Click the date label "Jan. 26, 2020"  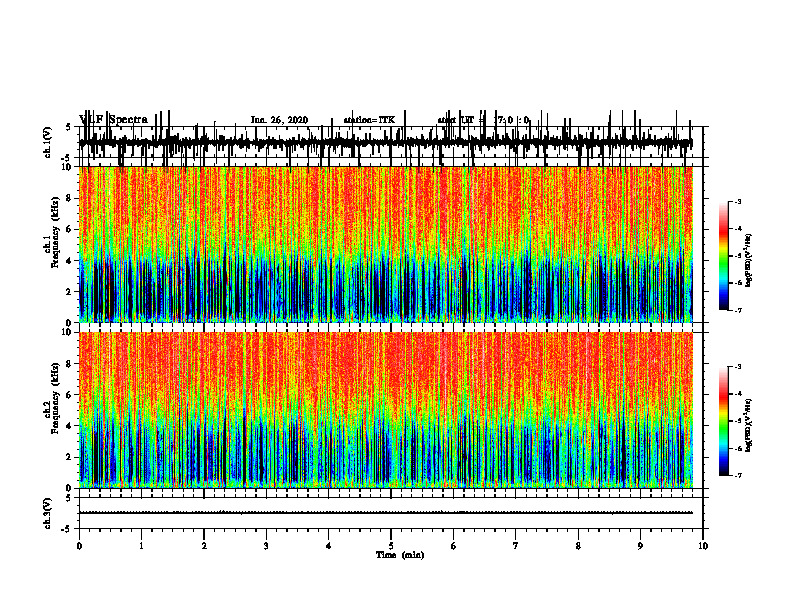[x=279, y=120]
